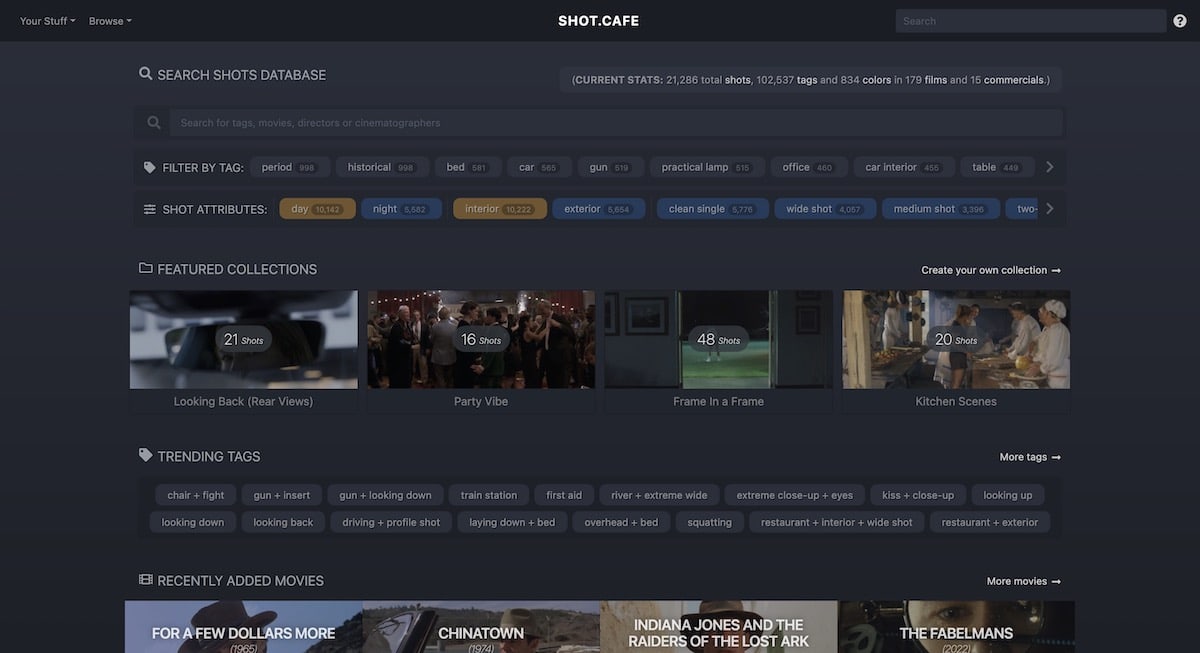Reveal more shot attributes via right chevron
This screenshot has width=1200, height=653.
pyautogui.click(x=1050, y=207)
